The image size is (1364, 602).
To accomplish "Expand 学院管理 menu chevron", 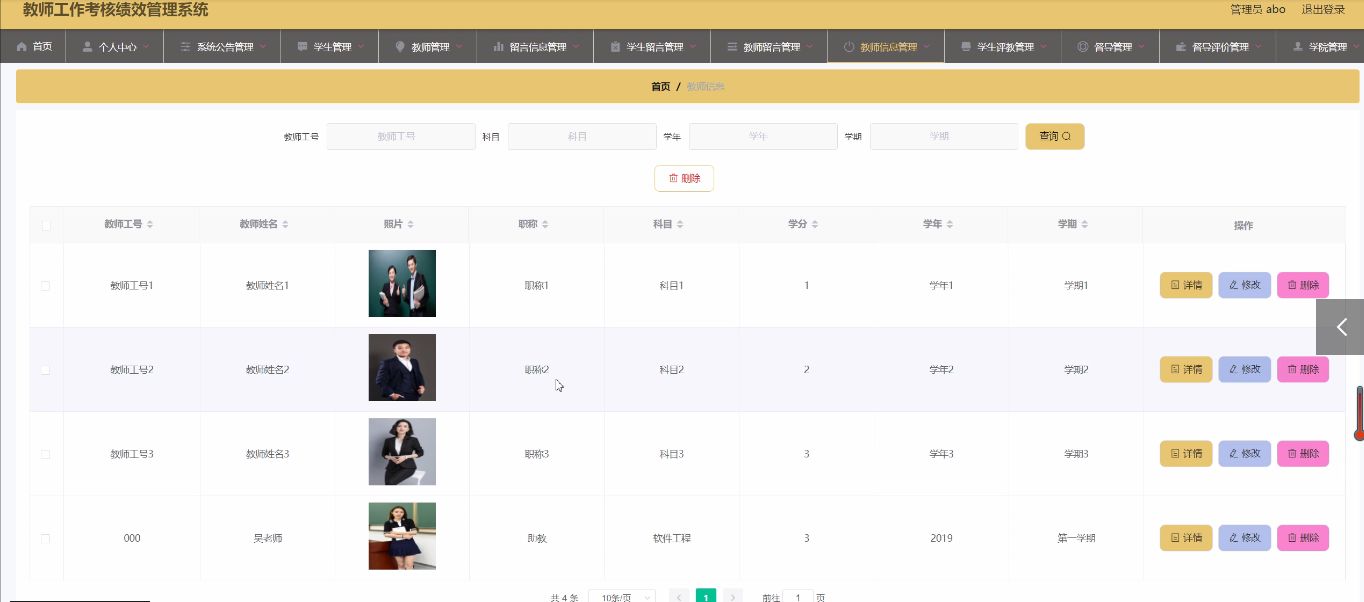I will pos(1356,46).
